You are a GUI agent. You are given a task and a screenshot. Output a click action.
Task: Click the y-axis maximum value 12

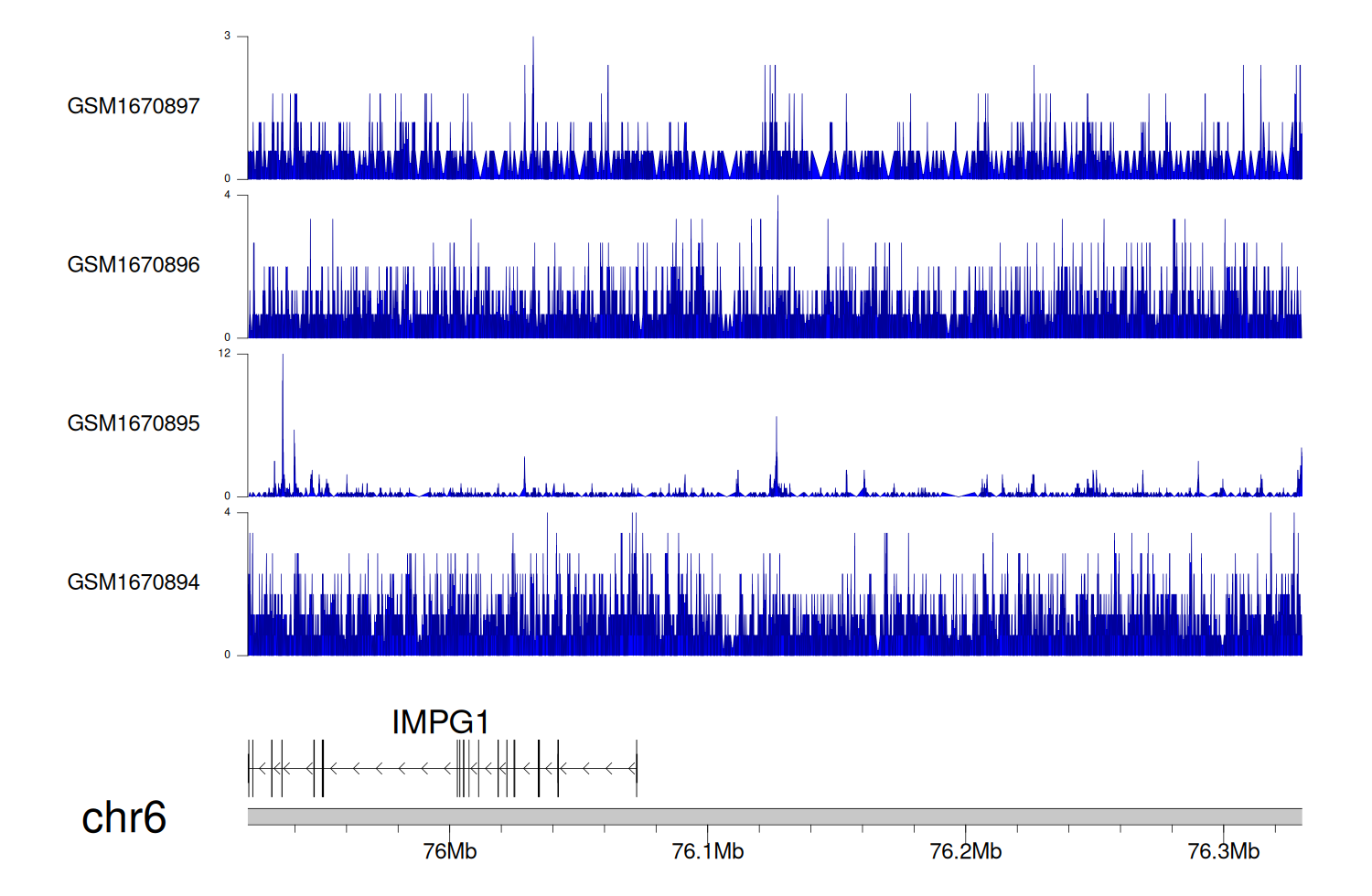(224, 354)
